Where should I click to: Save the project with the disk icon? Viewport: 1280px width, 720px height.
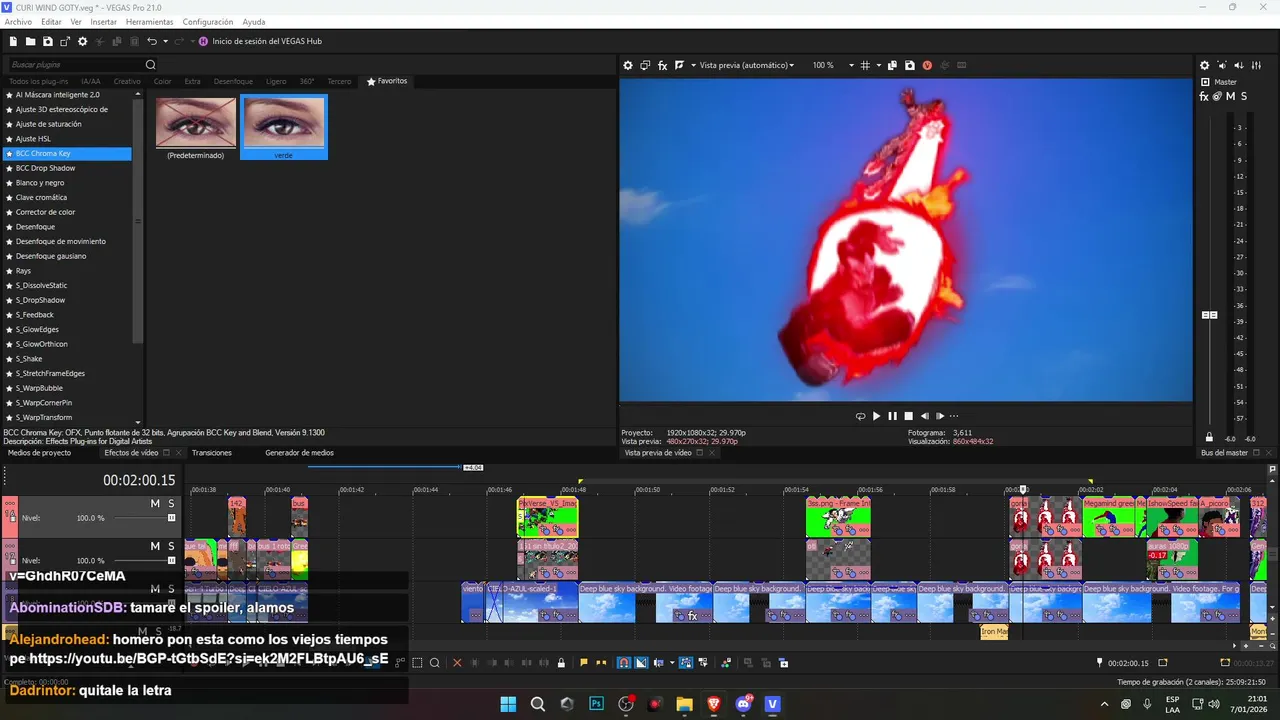point(48,41)
